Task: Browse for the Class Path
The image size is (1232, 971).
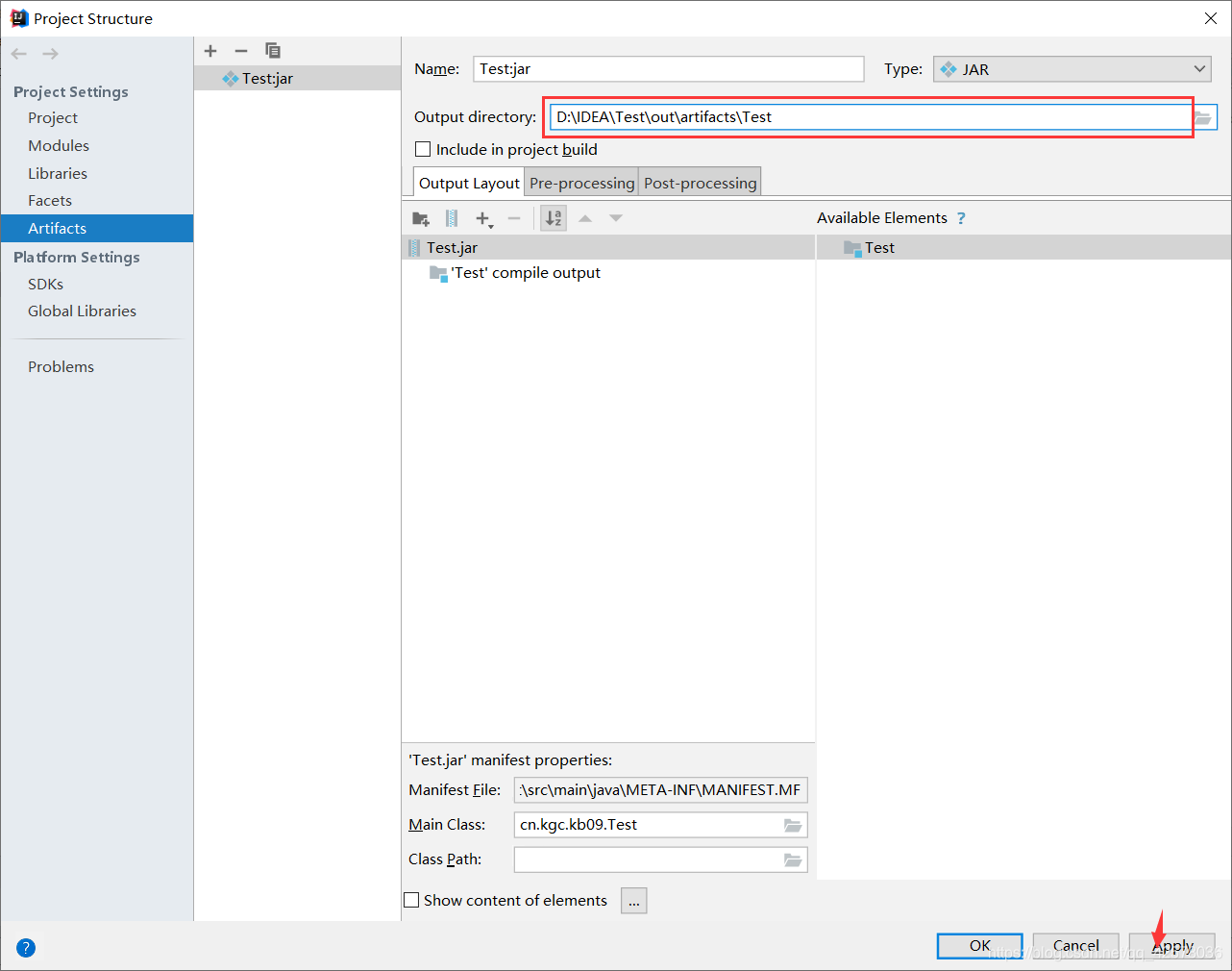Action: coord(793,859)
